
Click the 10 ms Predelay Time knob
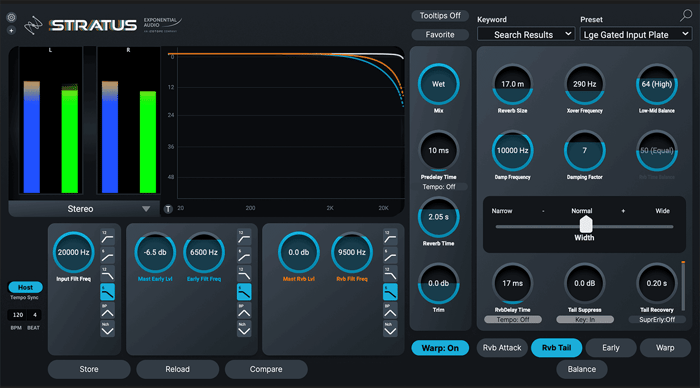438,150
